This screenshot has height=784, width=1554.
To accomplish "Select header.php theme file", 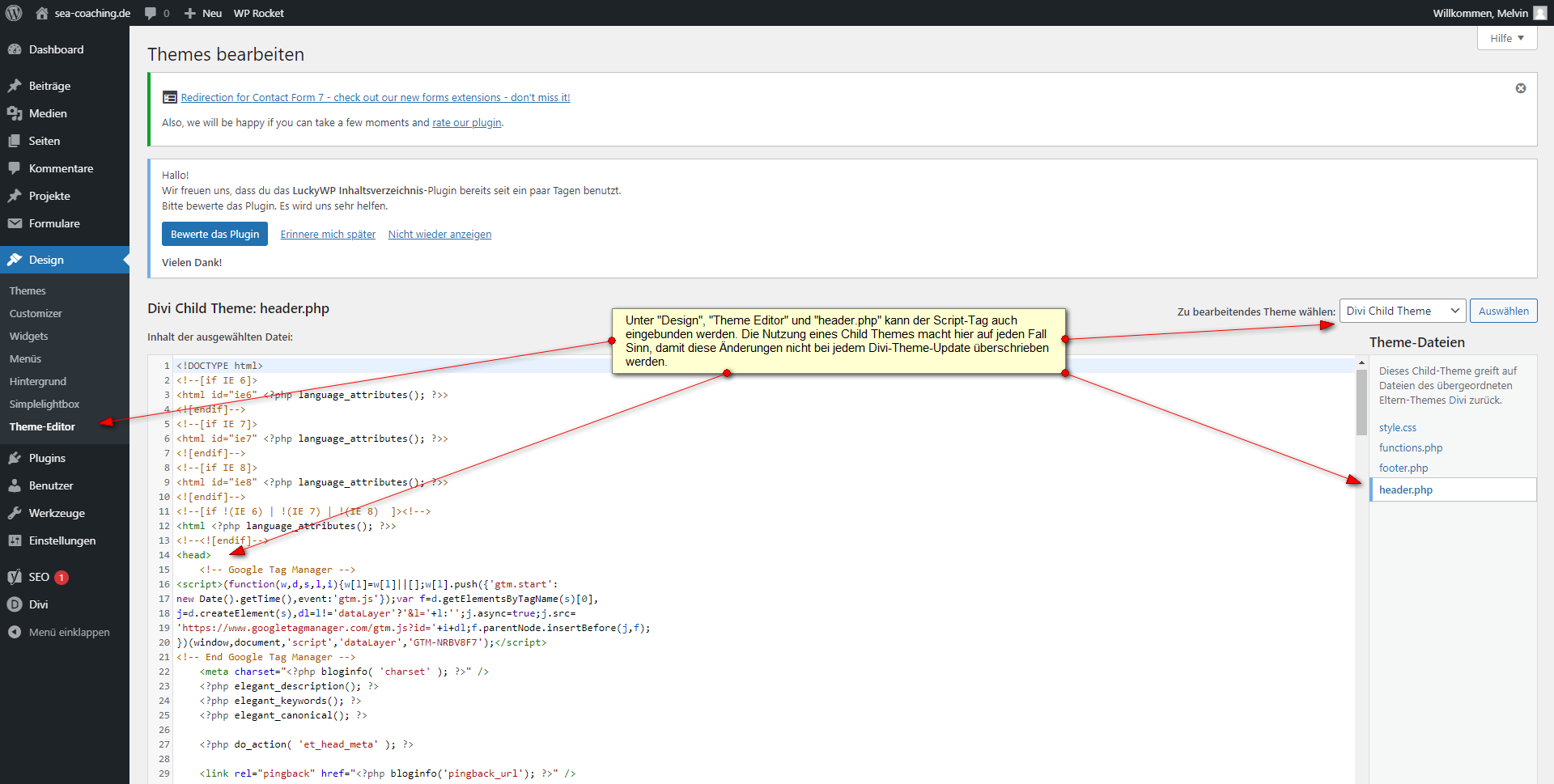I will (x=1453, y=489).
